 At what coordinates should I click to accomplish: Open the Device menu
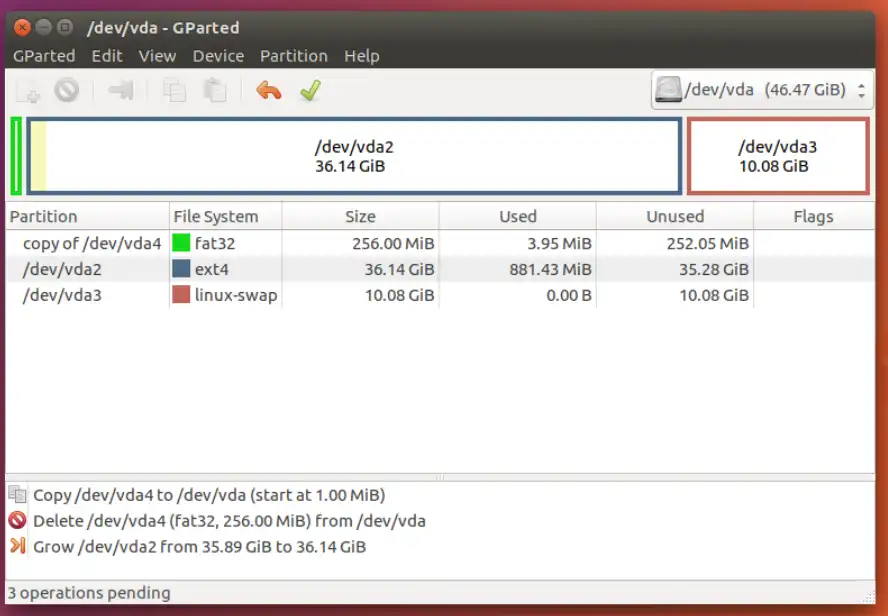(218, 56)
